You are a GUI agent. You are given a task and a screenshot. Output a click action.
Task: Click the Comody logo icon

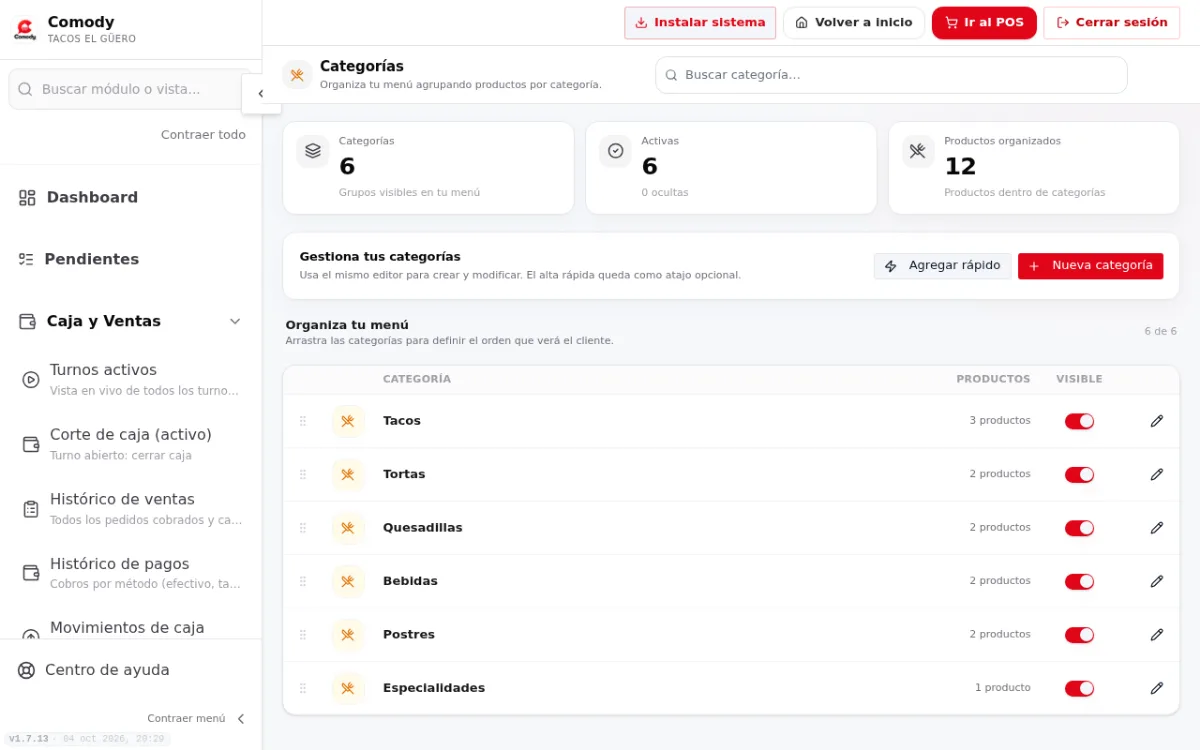tap(25, 30)
